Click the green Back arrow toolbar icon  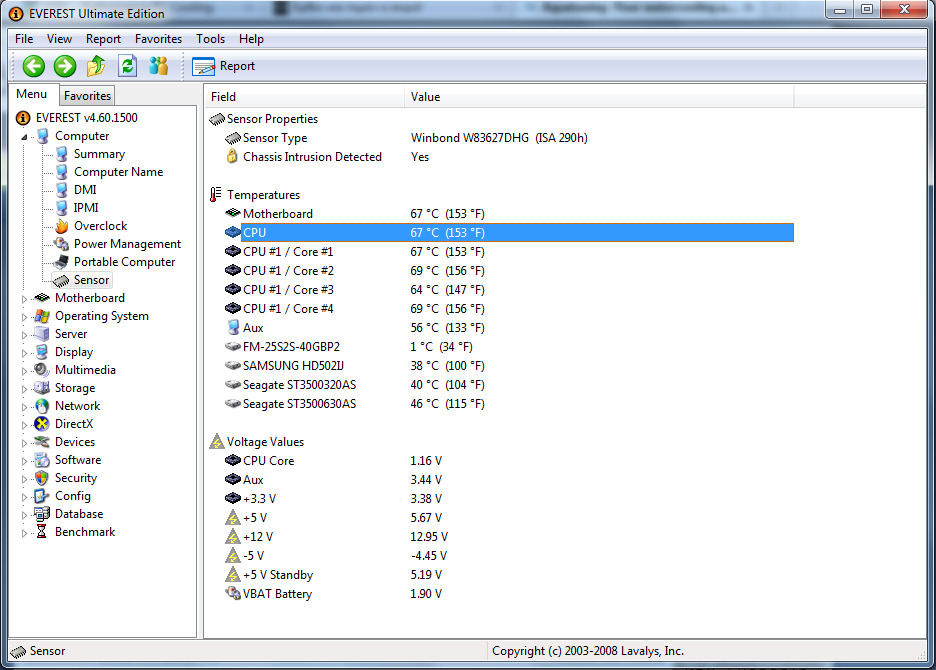coord(33,66)
